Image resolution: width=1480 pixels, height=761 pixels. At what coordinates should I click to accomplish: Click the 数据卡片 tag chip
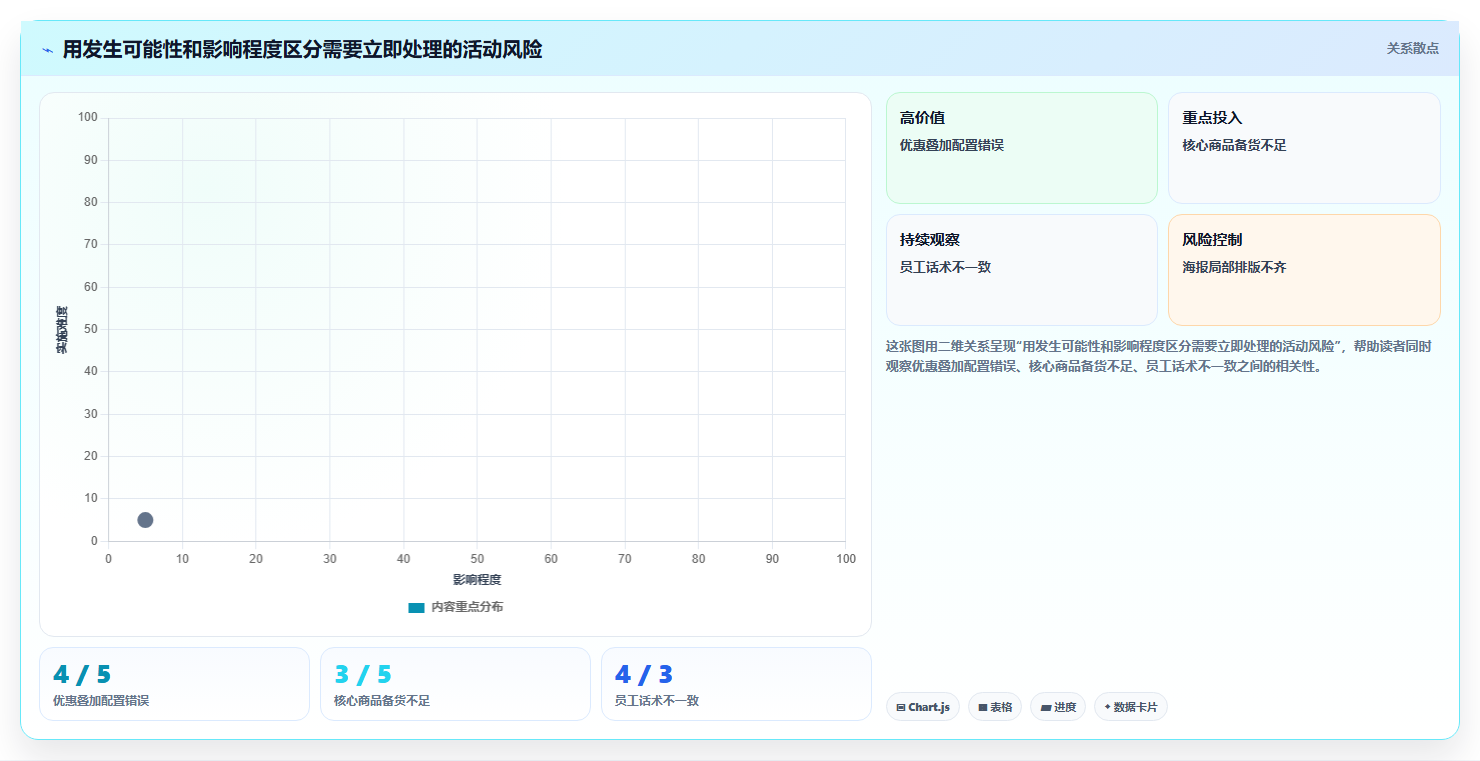coord(1131,707)
